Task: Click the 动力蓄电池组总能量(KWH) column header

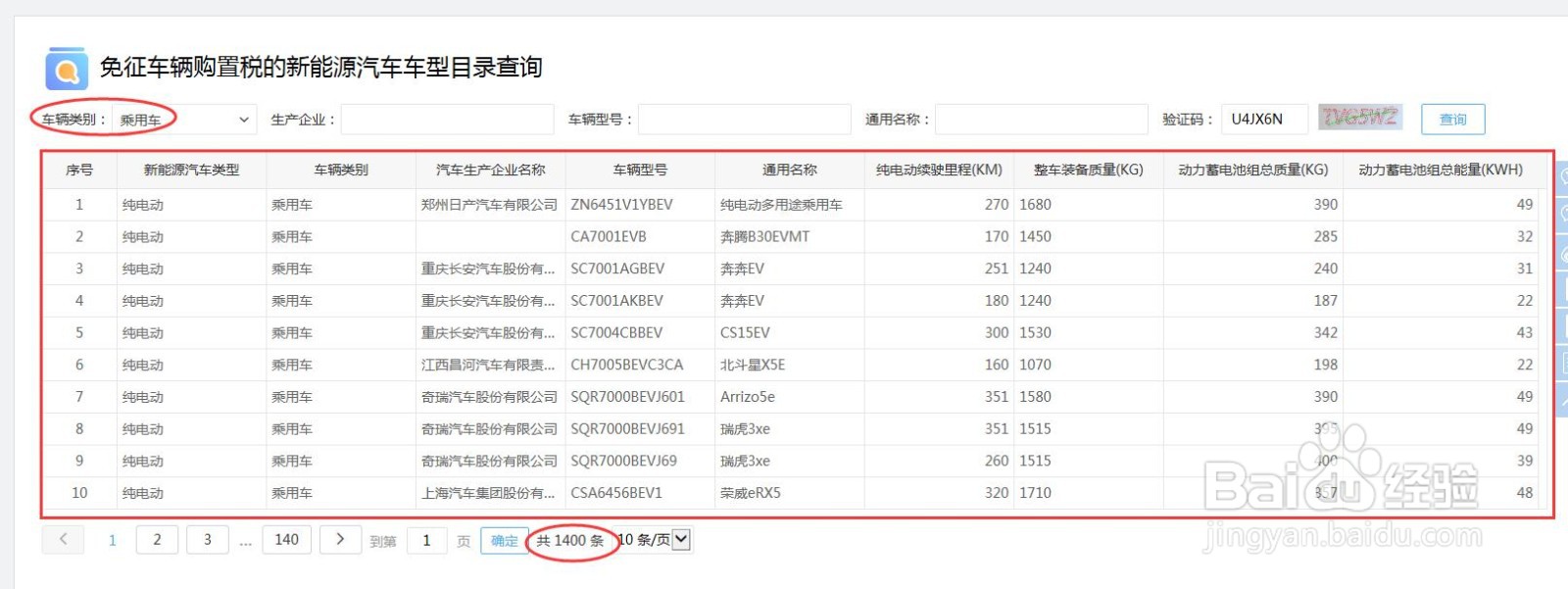Action: 1441,170
